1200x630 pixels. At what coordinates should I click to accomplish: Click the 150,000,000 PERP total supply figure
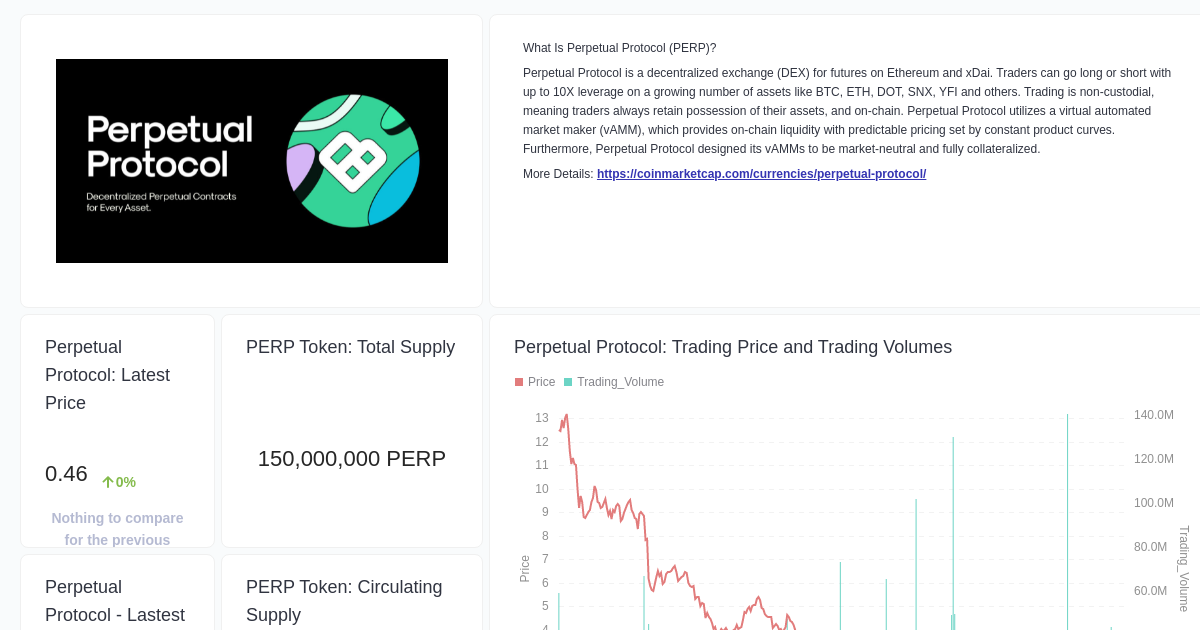tap(351, 459)
